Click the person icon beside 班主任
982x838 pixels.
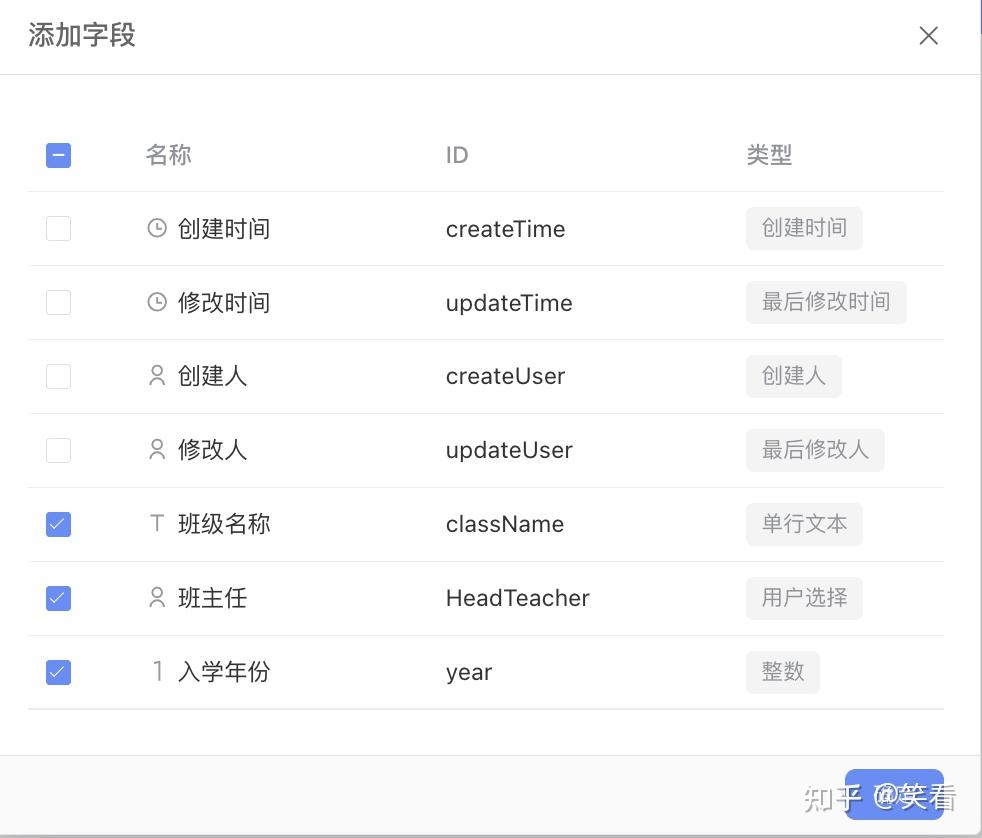(157, 597)
